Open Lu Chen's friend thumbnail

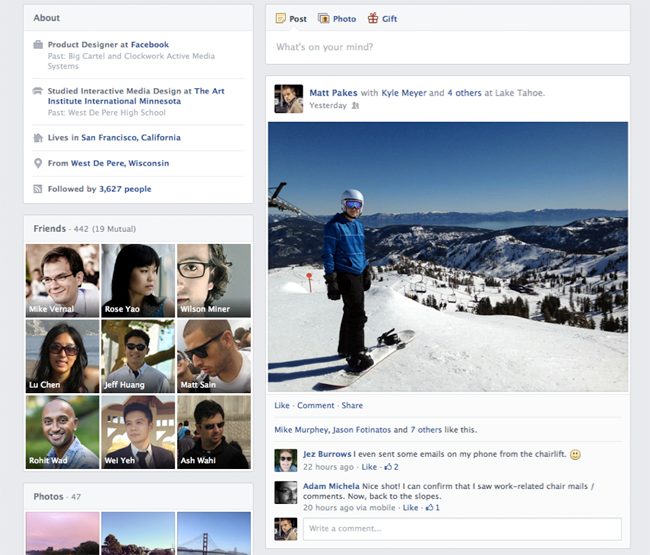(x=63, y=356)
